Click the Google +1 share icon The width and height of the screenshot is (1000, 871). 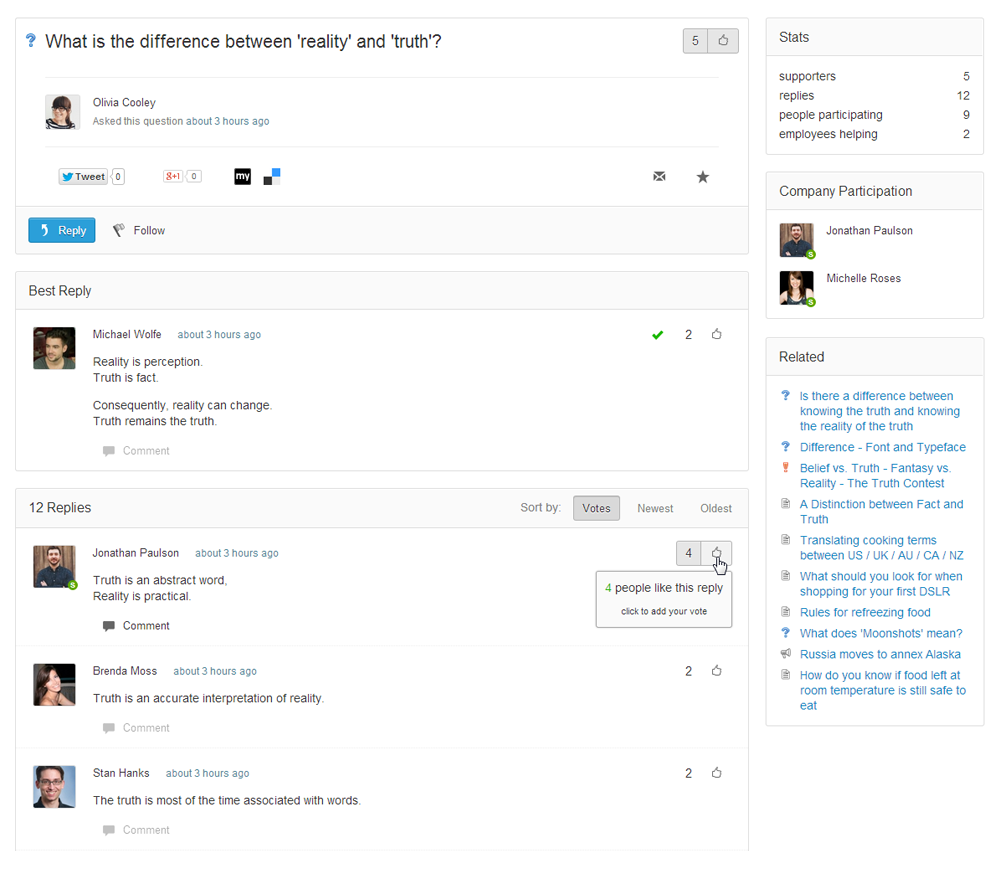tap(174, 177)
